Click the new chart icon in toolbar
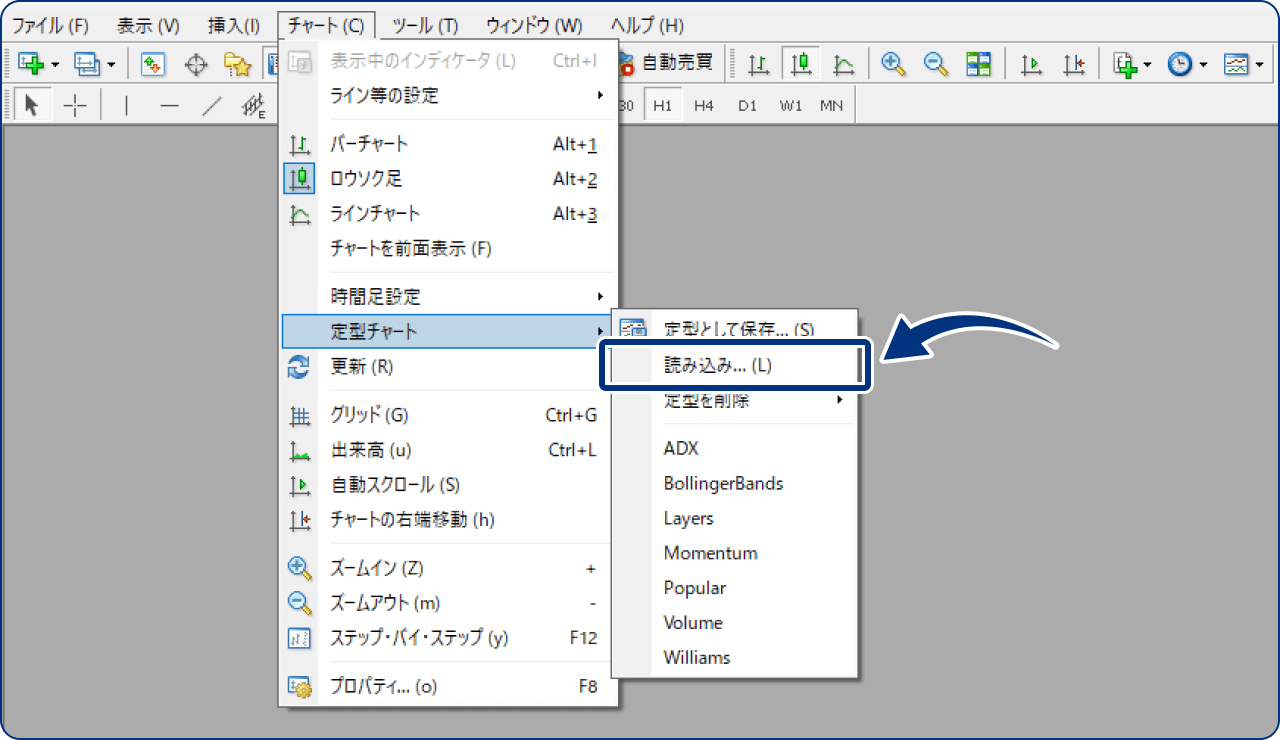1280x740 pixels. [32, 64]
